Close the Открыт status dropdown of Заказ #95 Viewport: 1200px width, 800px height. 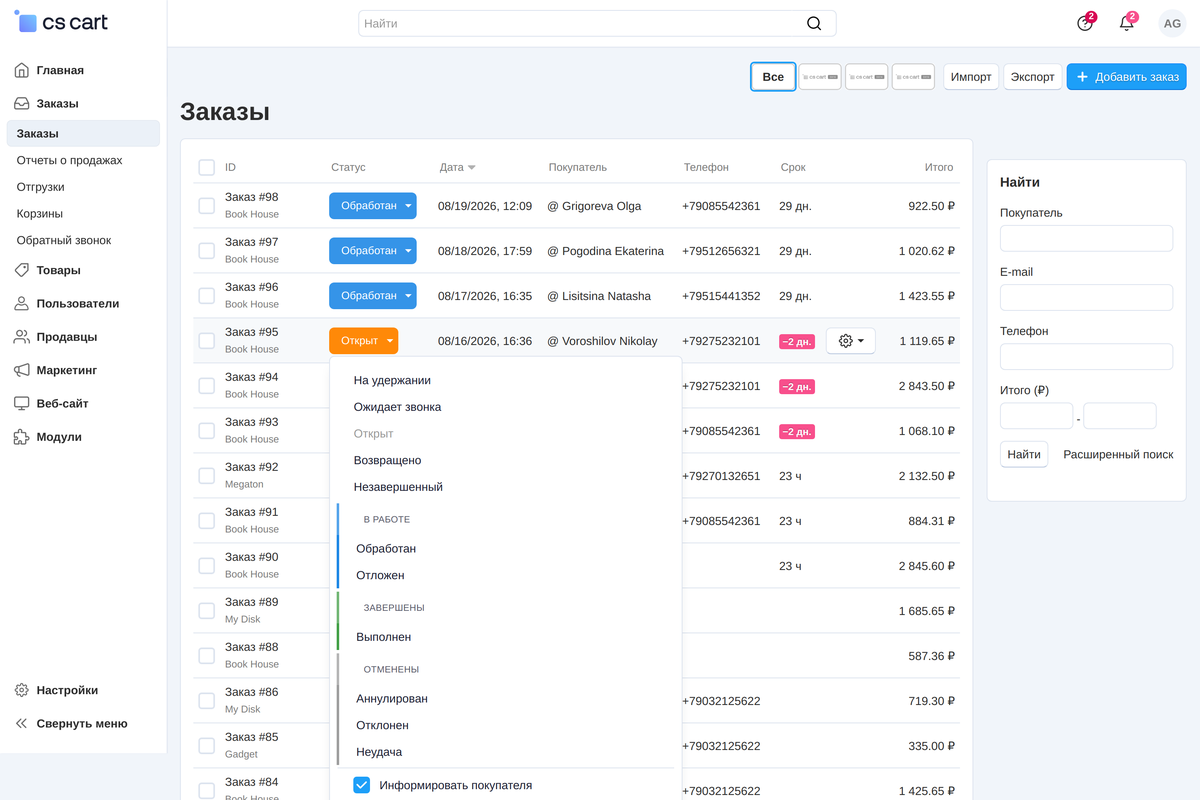[364, 341]
